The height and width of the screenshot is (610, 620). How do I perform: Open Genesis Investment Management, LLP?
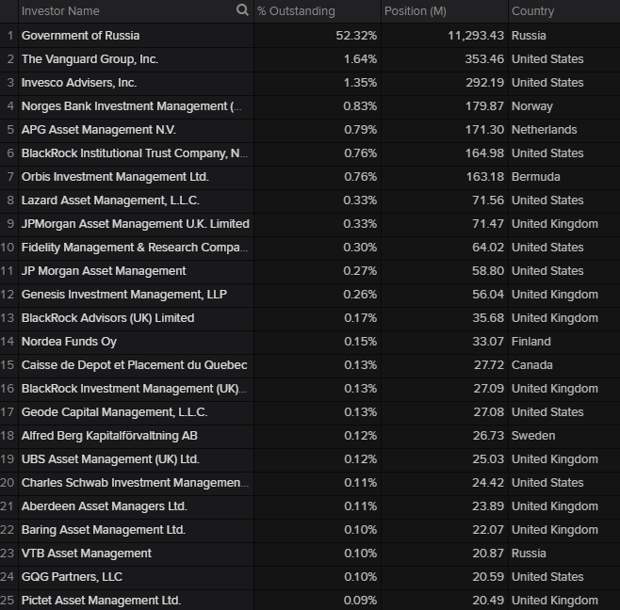click(124, 295)
